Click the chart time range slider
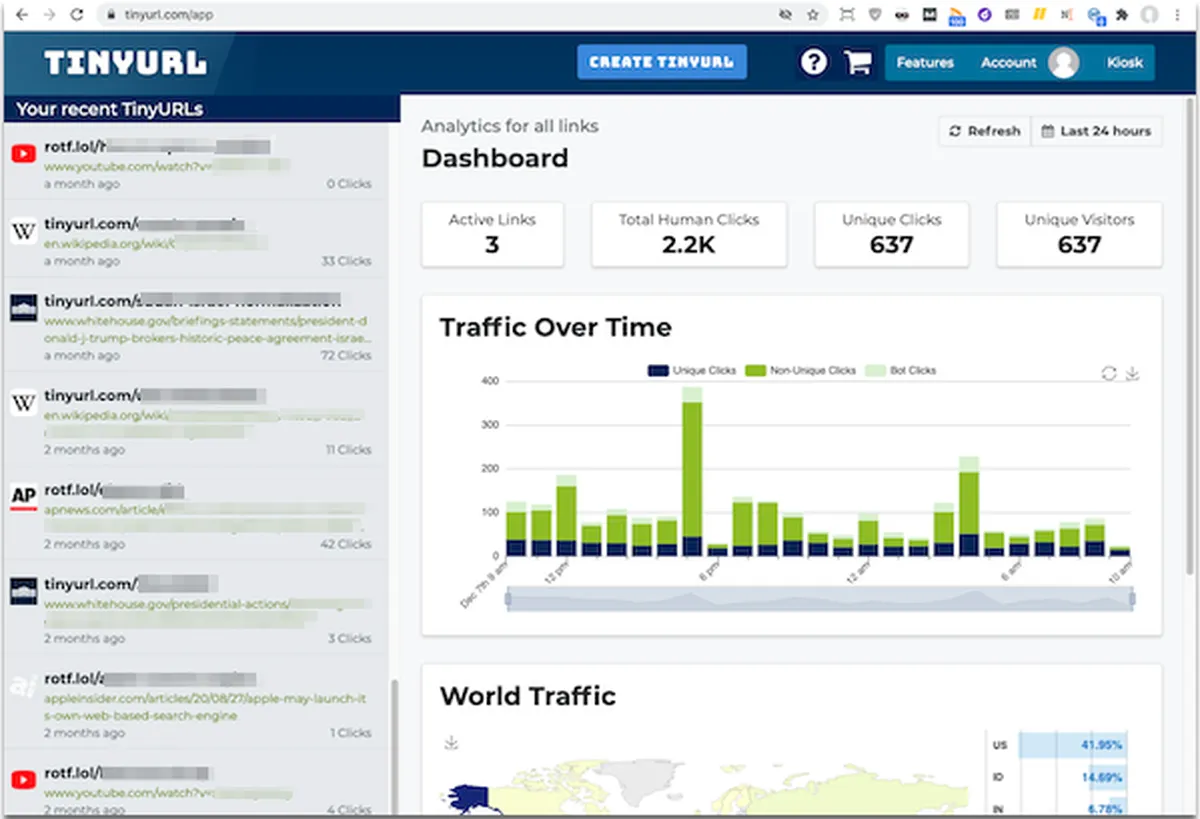Viewport: 1200px width, 819px height. [820, 599]
